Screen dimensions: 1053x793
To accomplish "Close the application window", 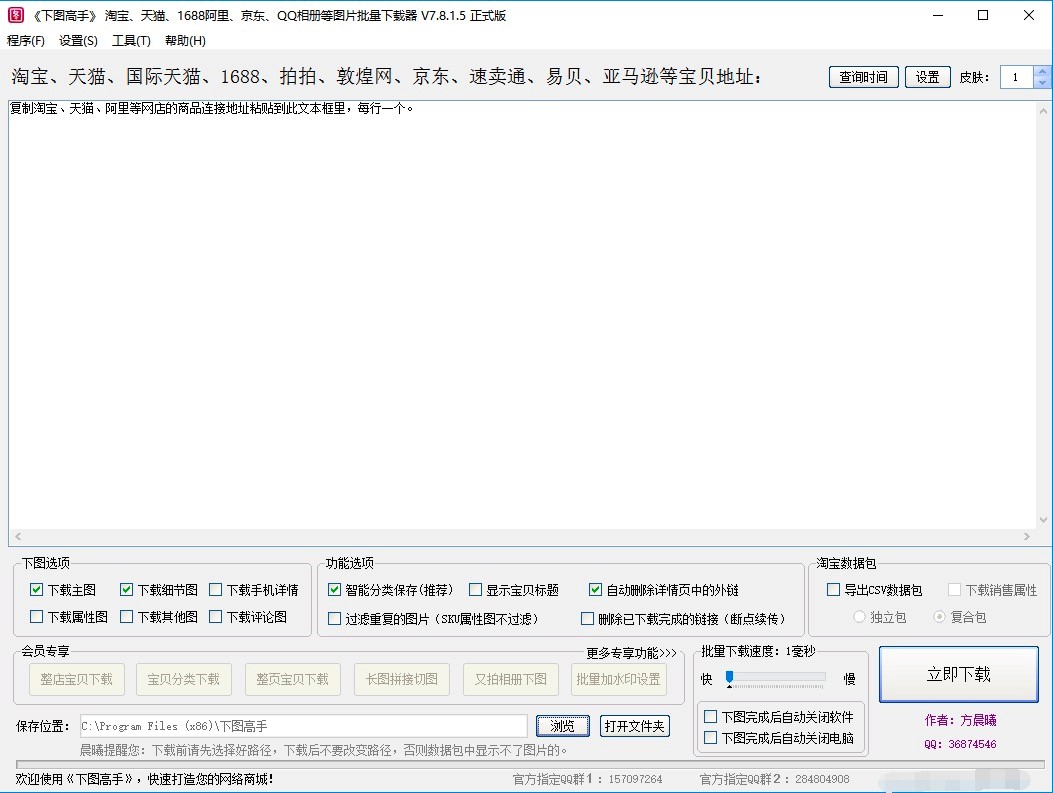I will pos(1029,15).
